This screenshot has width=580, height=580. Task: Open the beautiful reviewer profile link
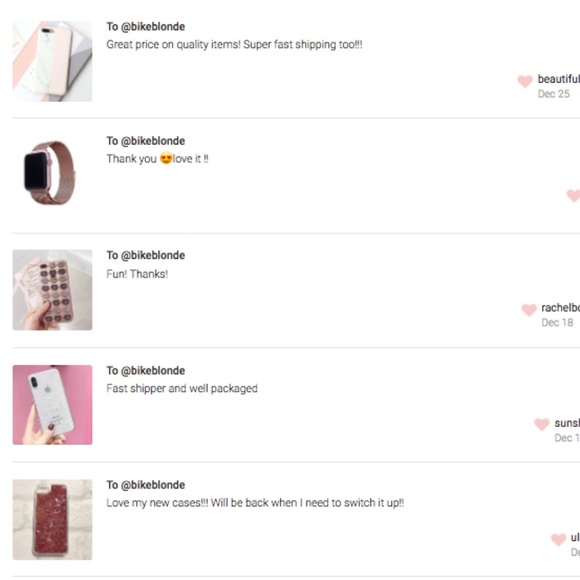pos(559,79)
